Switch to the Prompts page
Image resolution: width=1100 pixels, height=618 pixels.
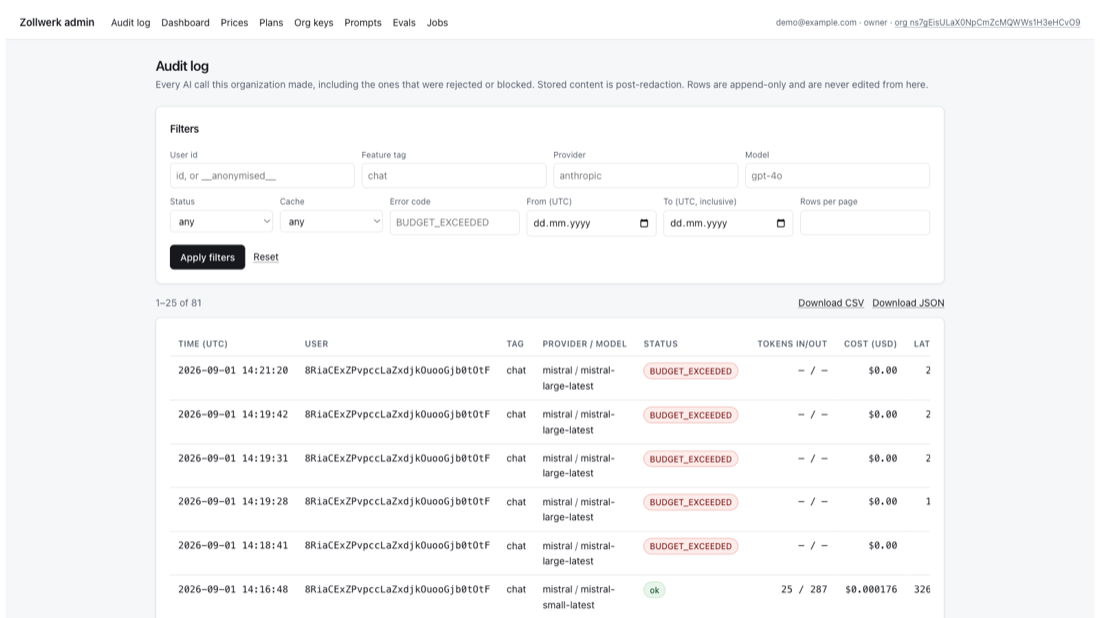pos(363,22)
